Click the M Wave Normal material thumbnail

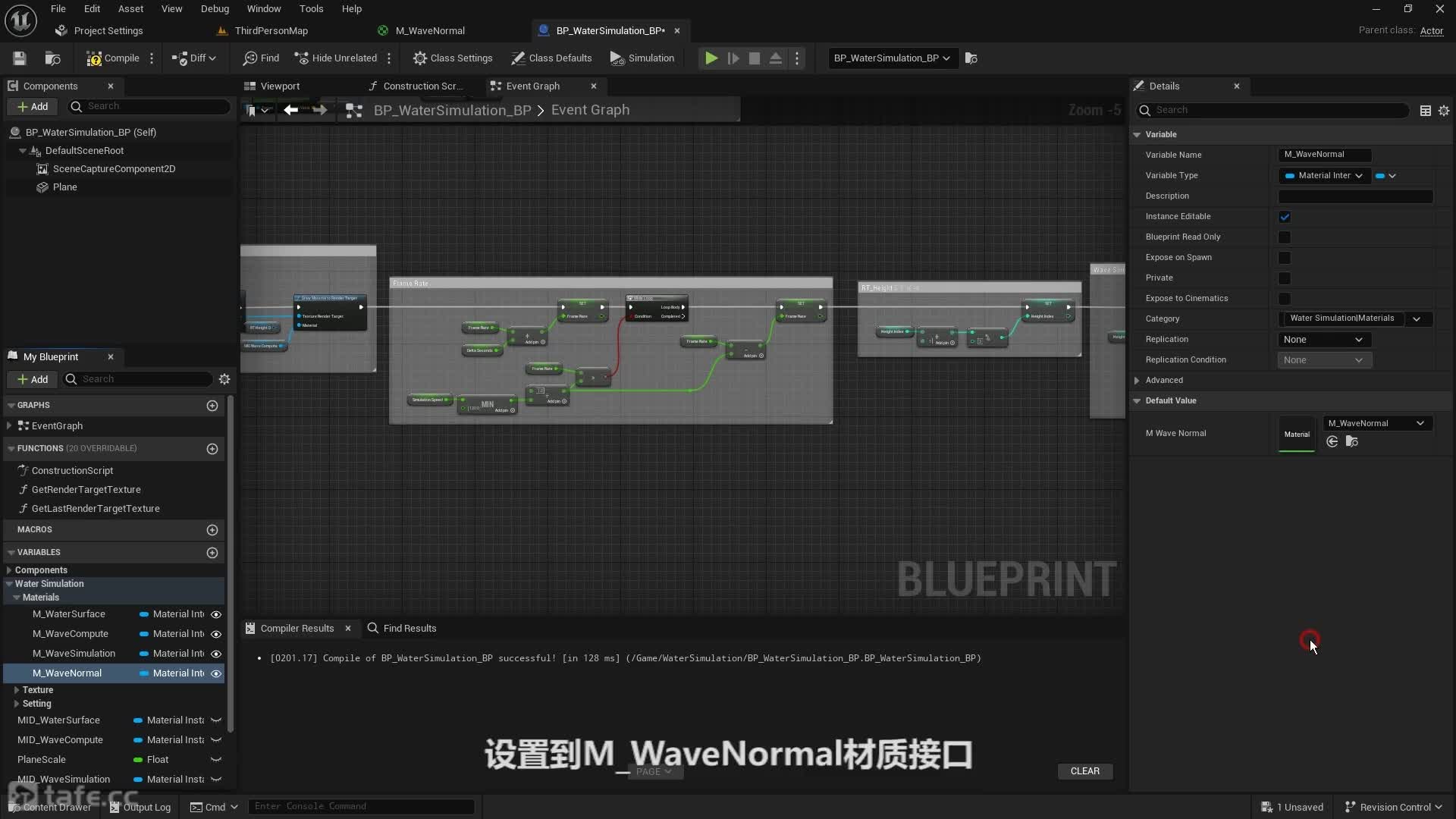(x=1297, y=435)
